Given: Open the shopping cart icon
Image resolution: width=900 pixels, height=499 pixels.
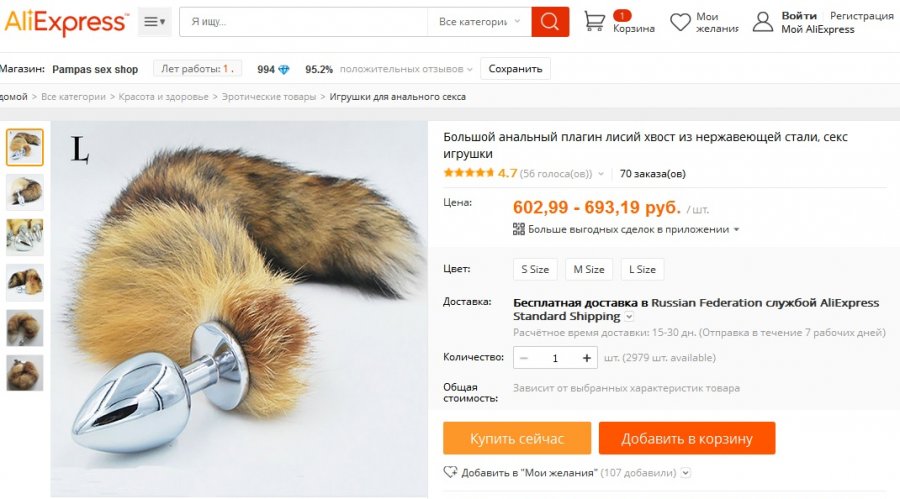Looking at the screenshot, I should 595,21.
